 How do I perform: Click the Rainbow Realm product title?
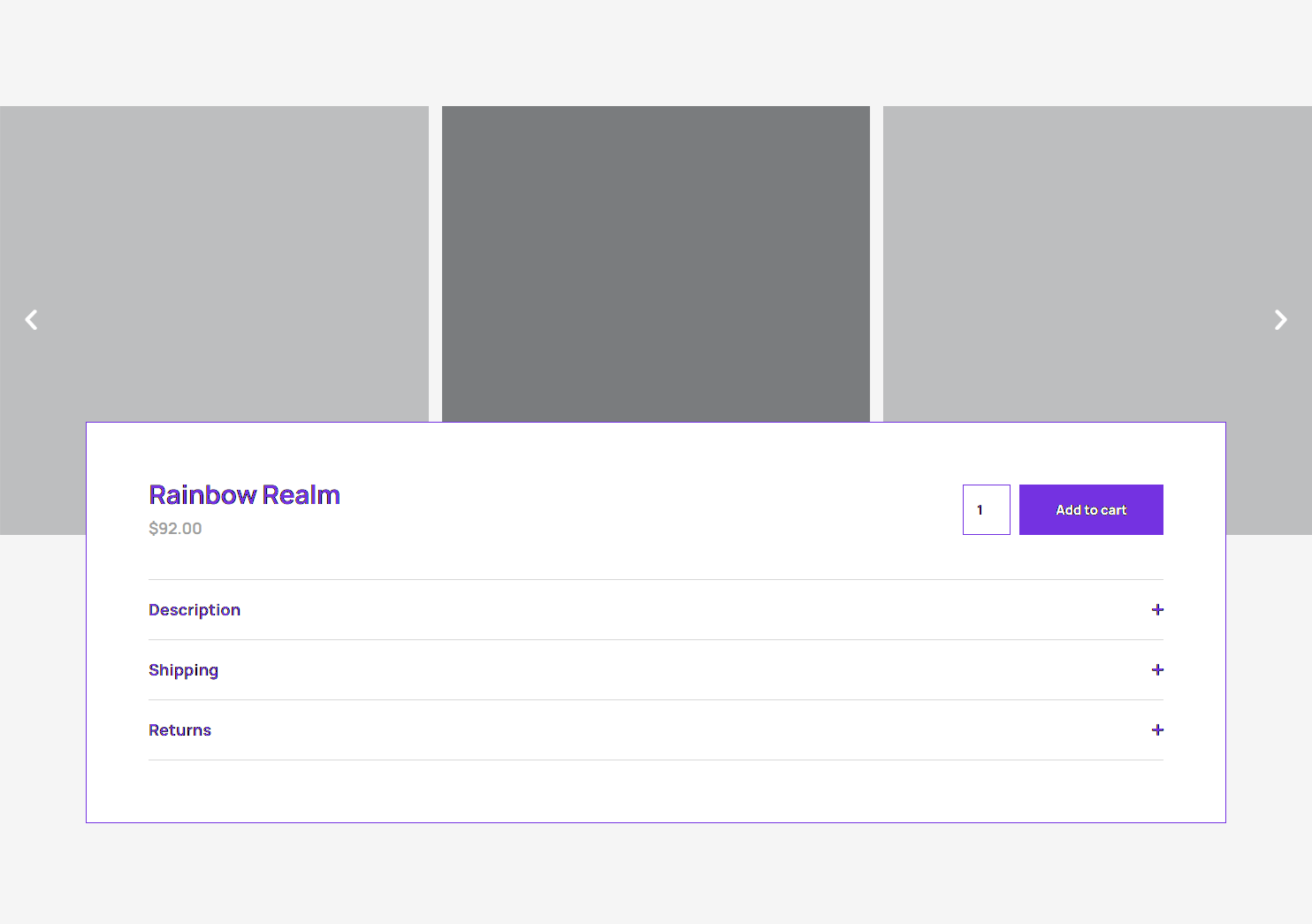click(x=244, y=495)
